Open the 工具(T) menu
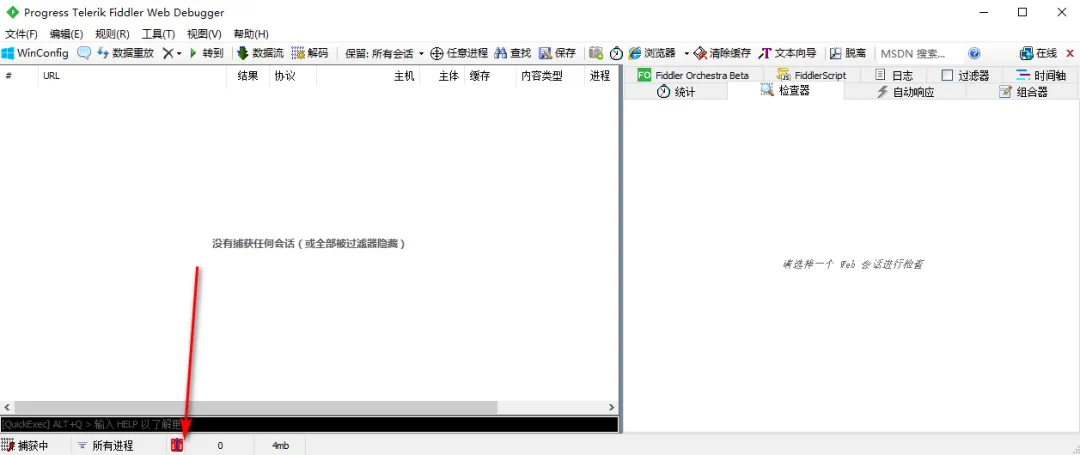Screen dimensions: 1080x455 [x=158, y=34]
